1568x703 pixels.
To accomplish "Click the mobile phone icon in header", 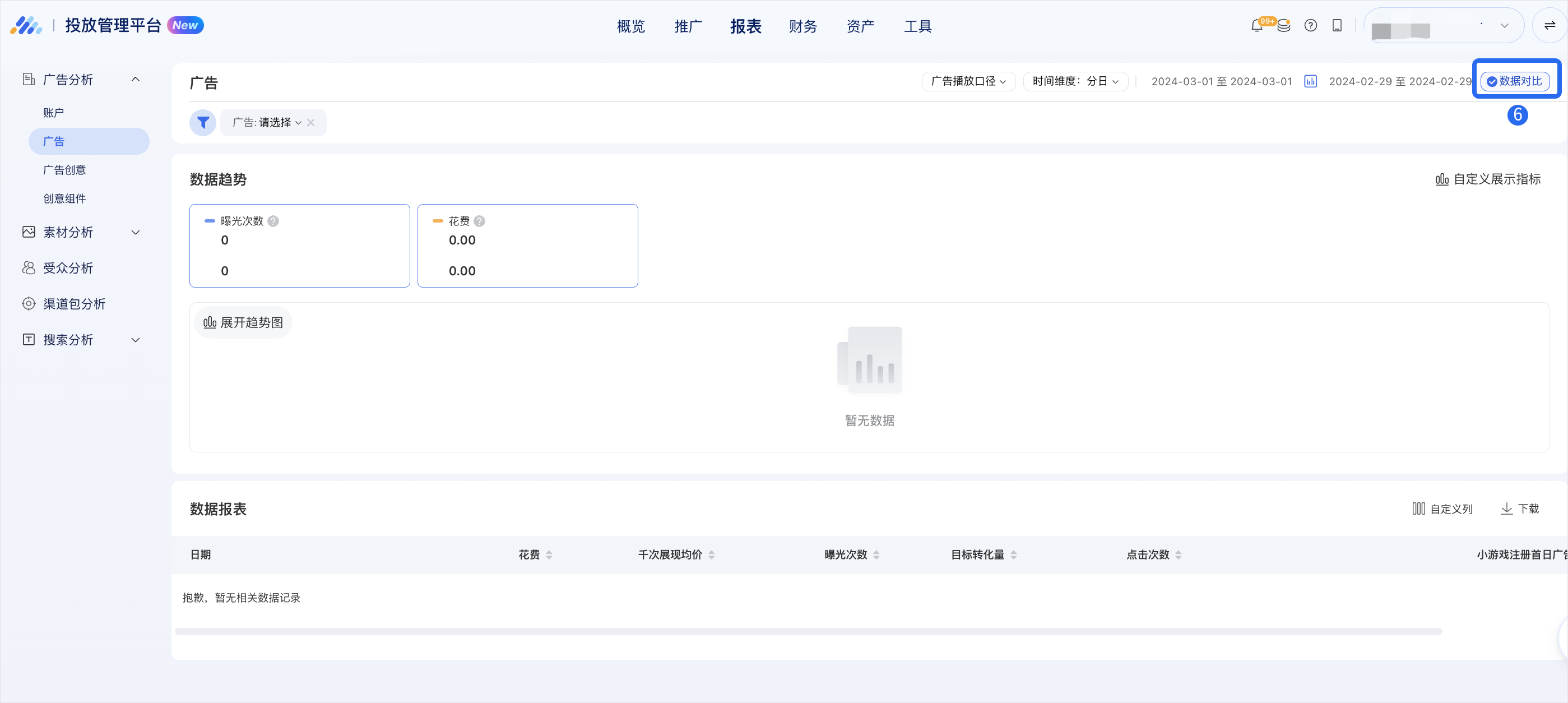I will pyautogui.click(x=1337, y=26).
